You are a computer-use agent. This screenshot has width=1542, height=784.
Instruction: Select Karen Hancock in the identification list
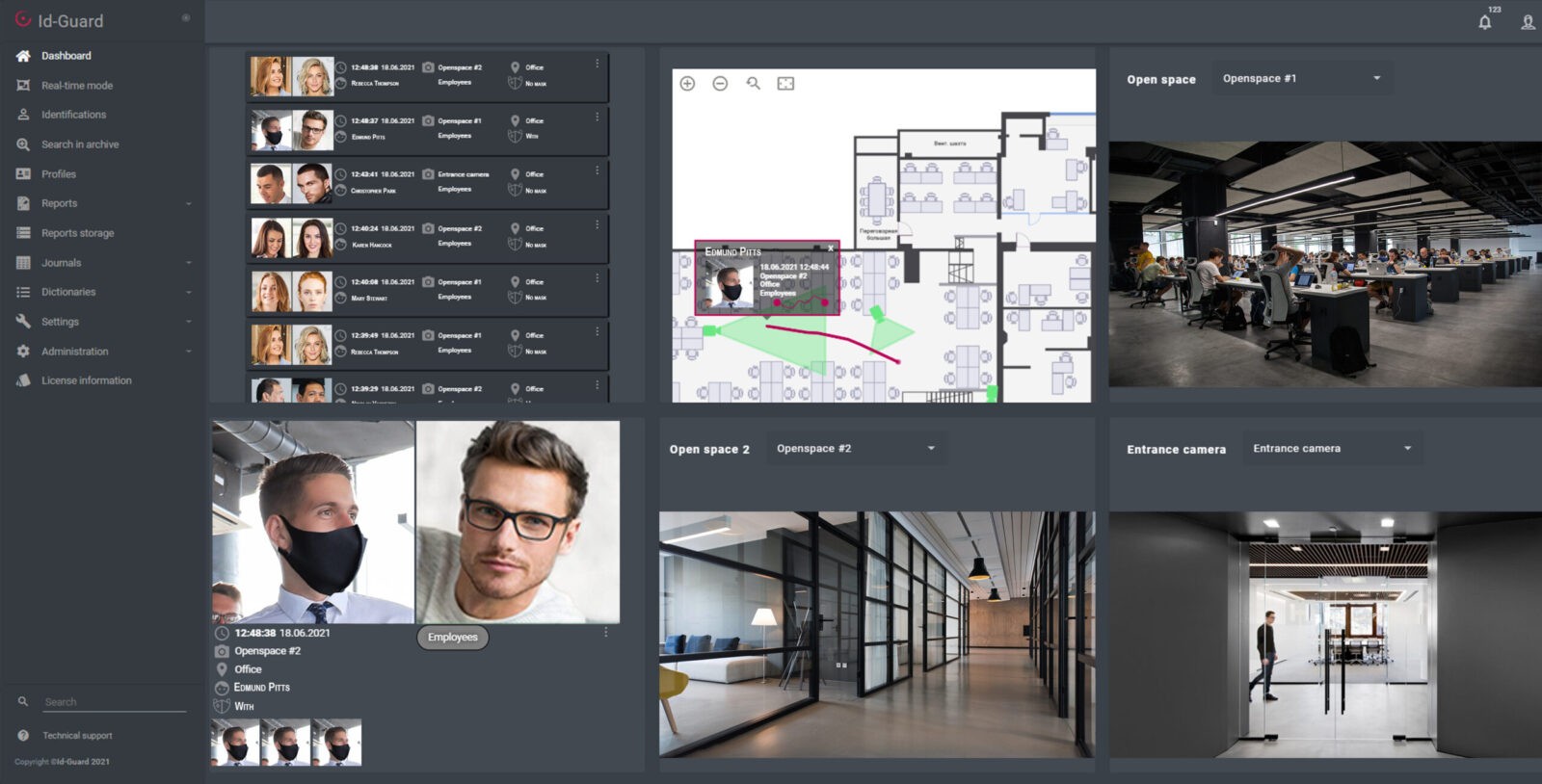pos(427,238)
